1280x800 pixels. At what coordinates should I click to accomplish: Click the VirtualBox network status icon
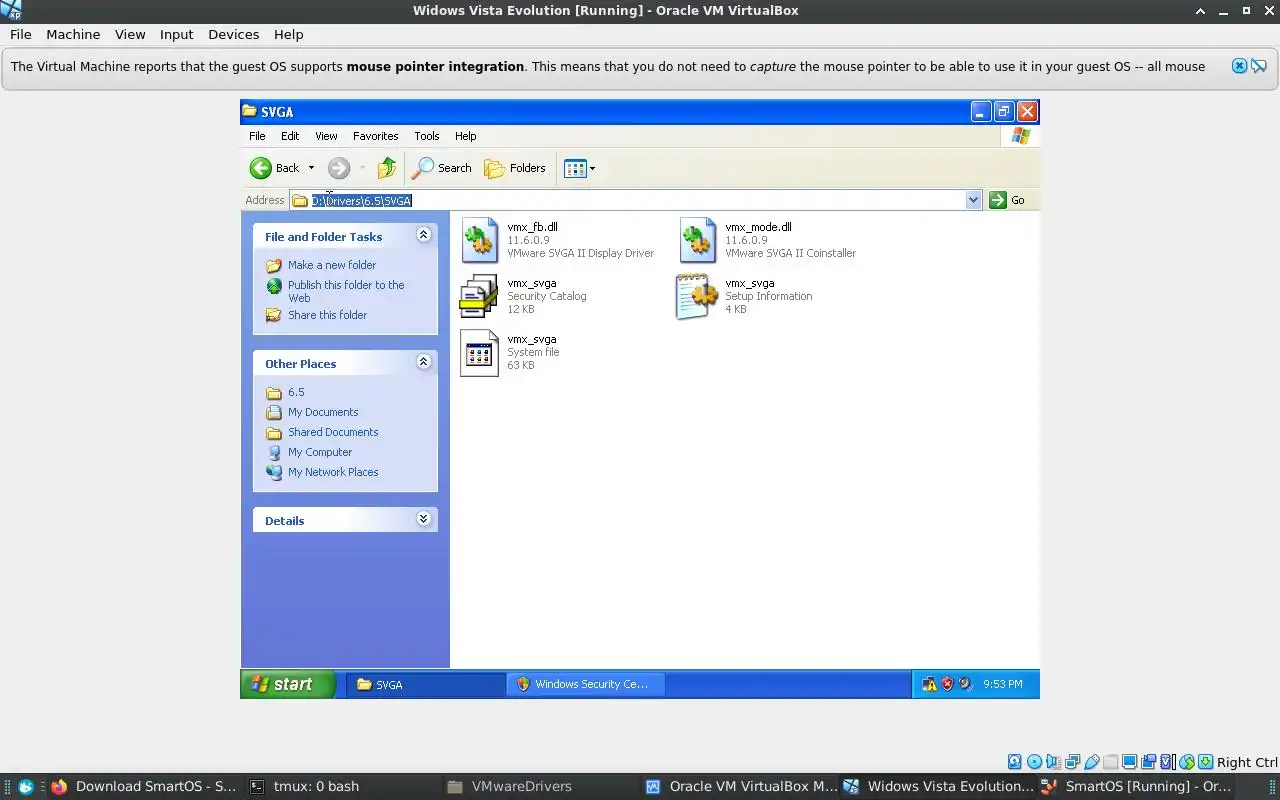coord(1072,762)
